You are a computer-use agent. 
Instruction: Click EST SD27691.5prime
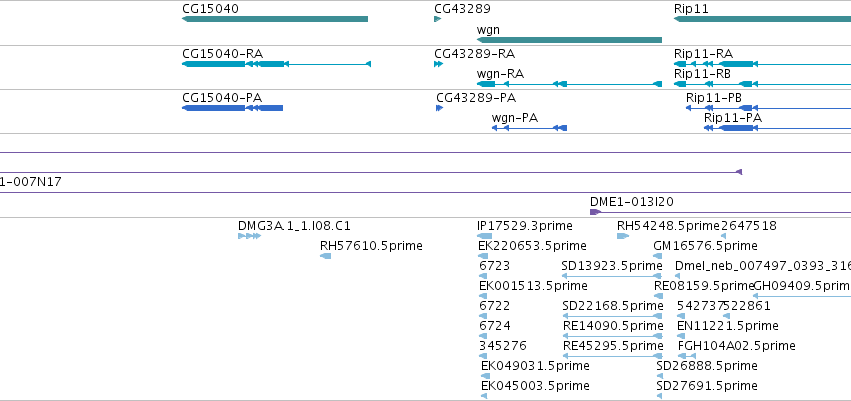coord(659,396)
